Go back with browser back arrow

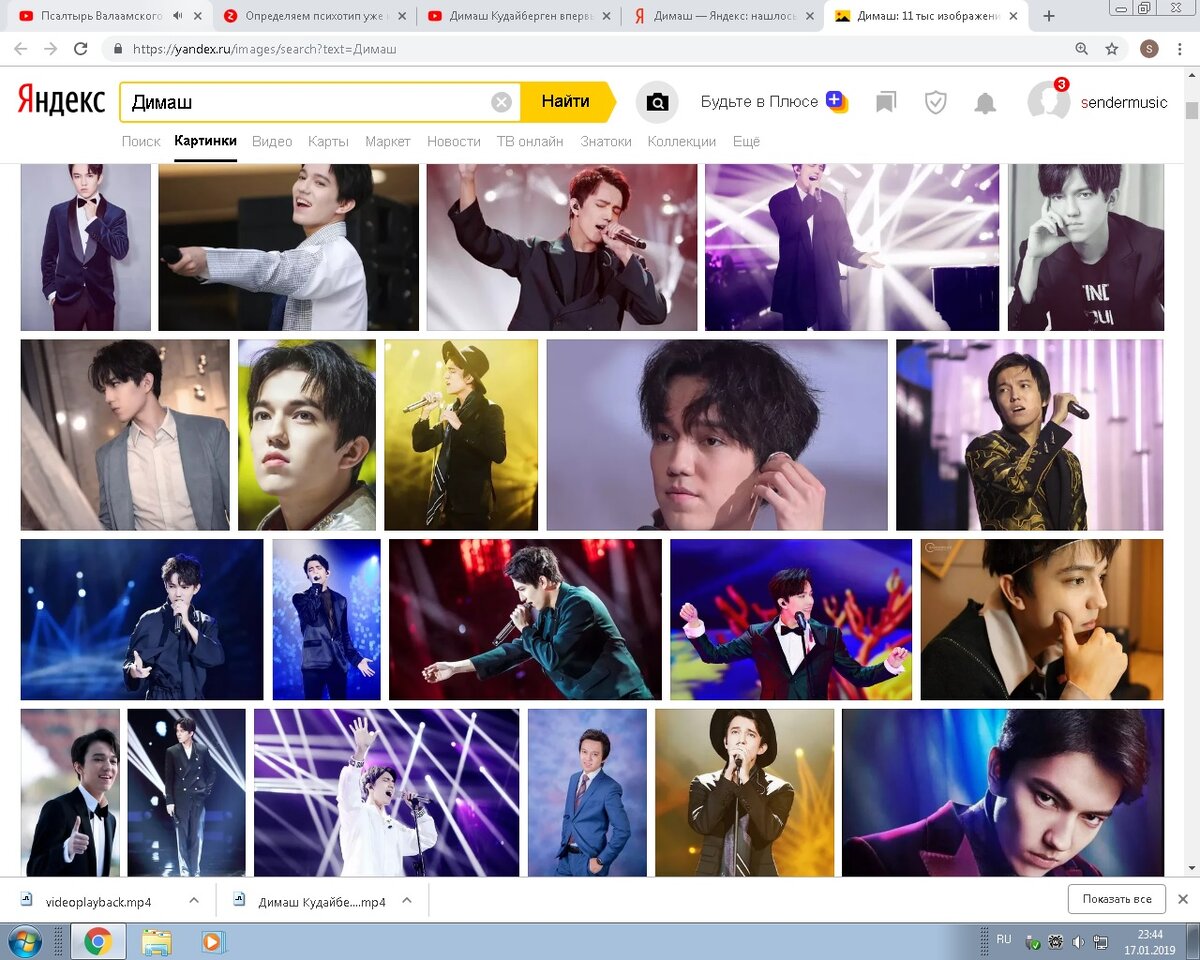21,48
